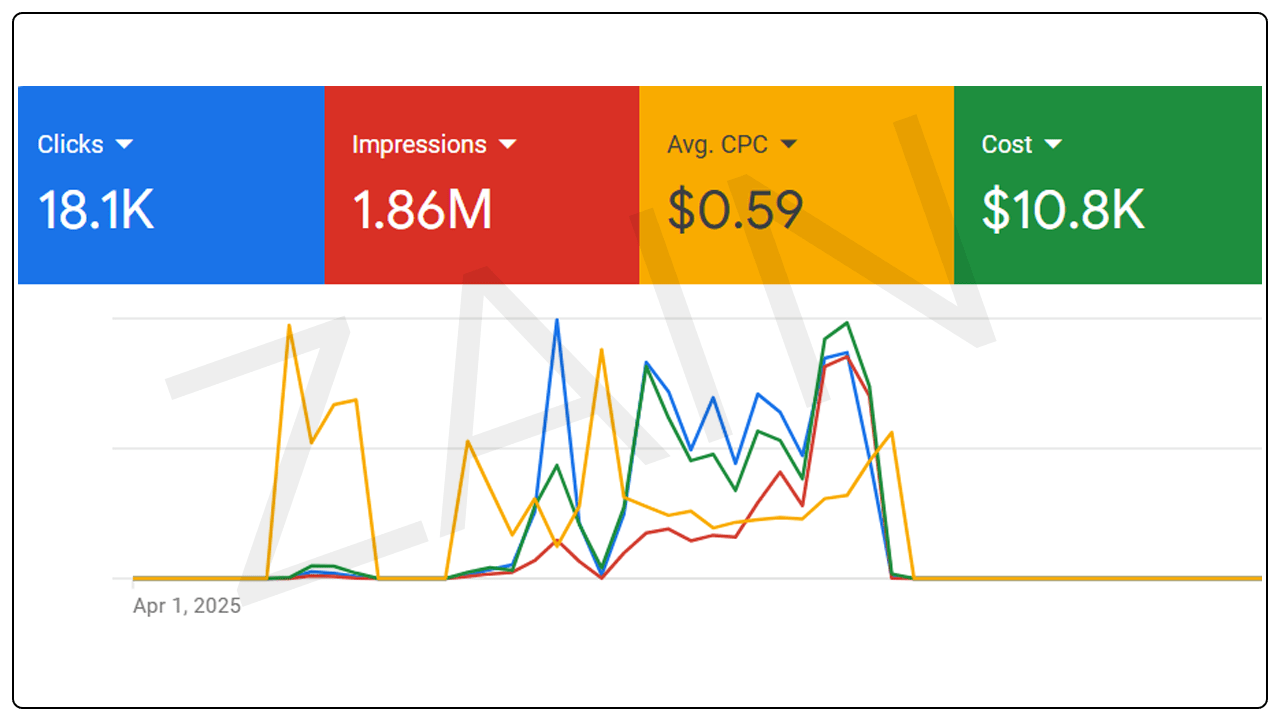
Task: Select the Avg. CPC label text
Action: tap(717, 145)
